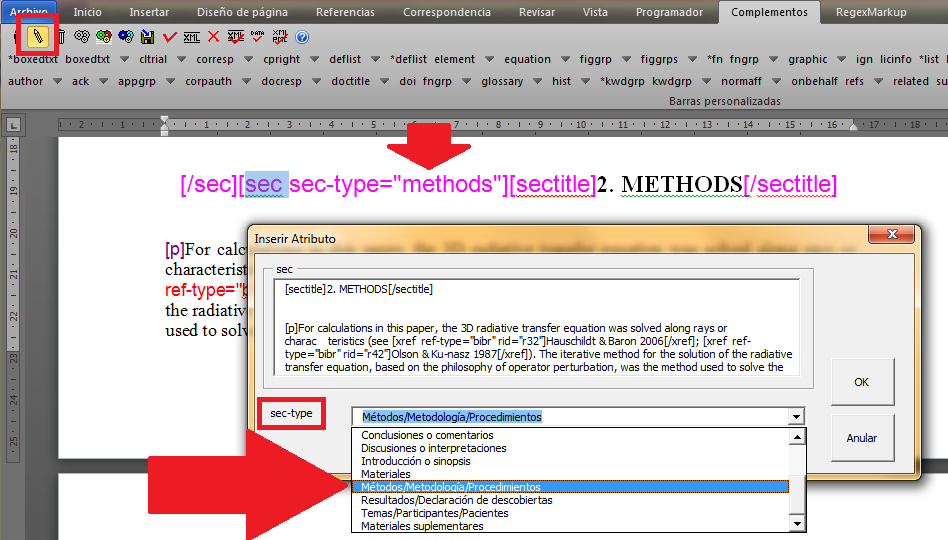This screenshot has height=540, width=948.
Task: Click the trash can delete icon
Action: click(x=60, y=37)
